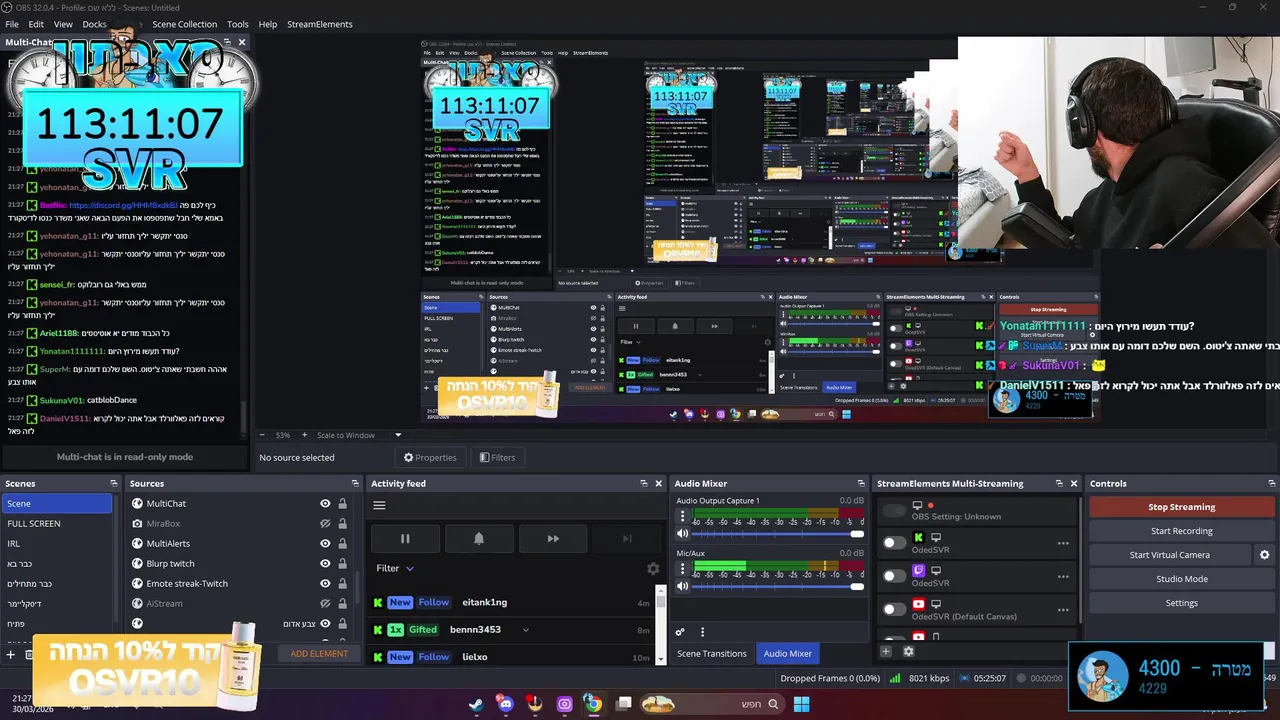Add a multi-streaming destination with plus

[x=886, y=651]
